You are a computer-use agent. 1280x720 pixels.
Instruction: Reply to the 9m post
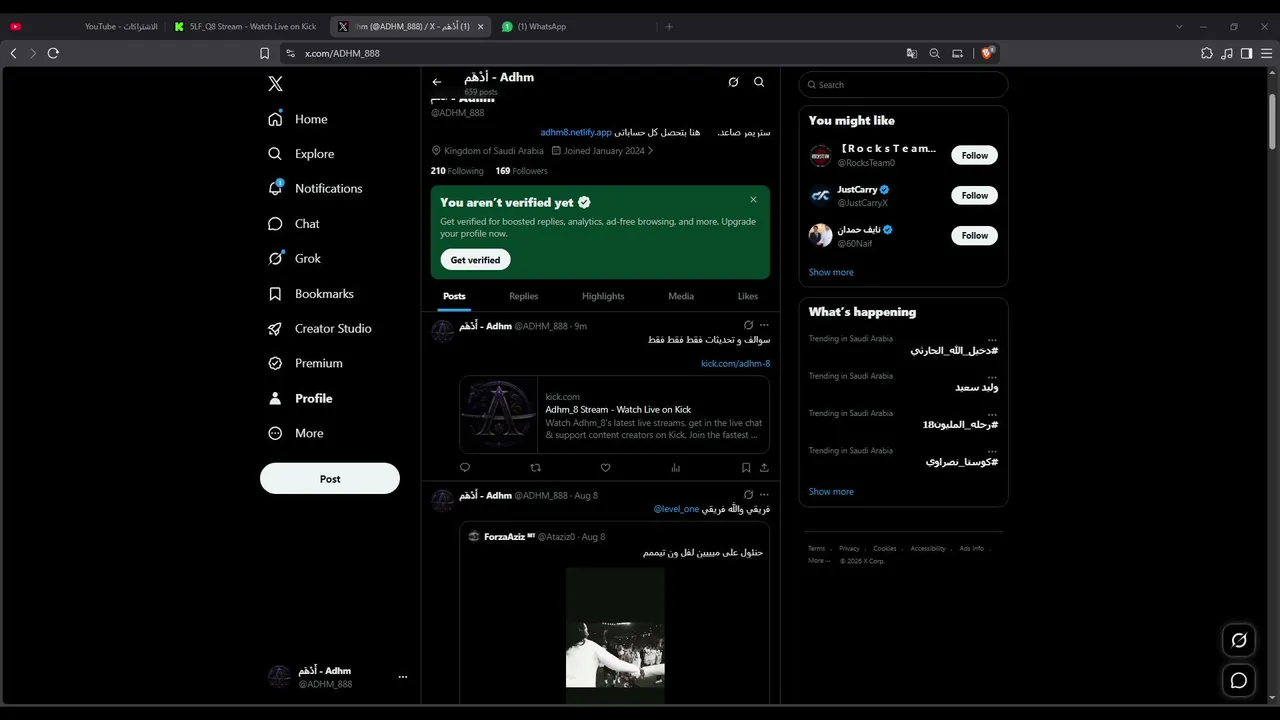pos(464,467)
